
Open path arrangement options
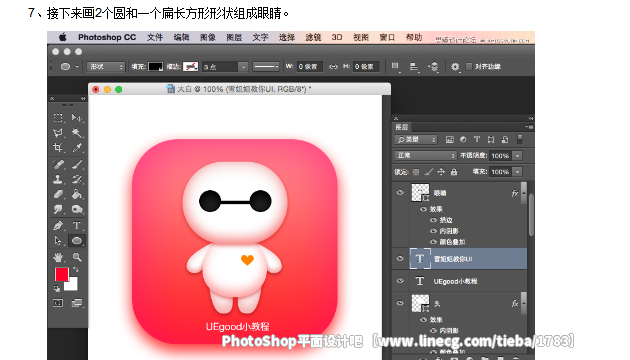pyautogui.click(x=434, y=67)
